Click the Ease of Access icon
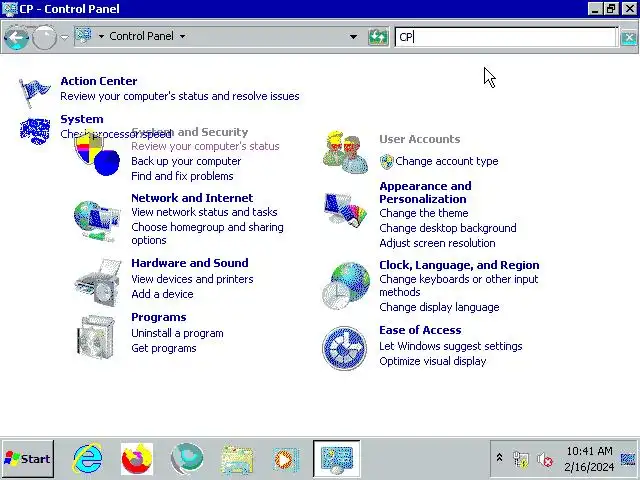640x480 pixels. [x=344, y=348]
